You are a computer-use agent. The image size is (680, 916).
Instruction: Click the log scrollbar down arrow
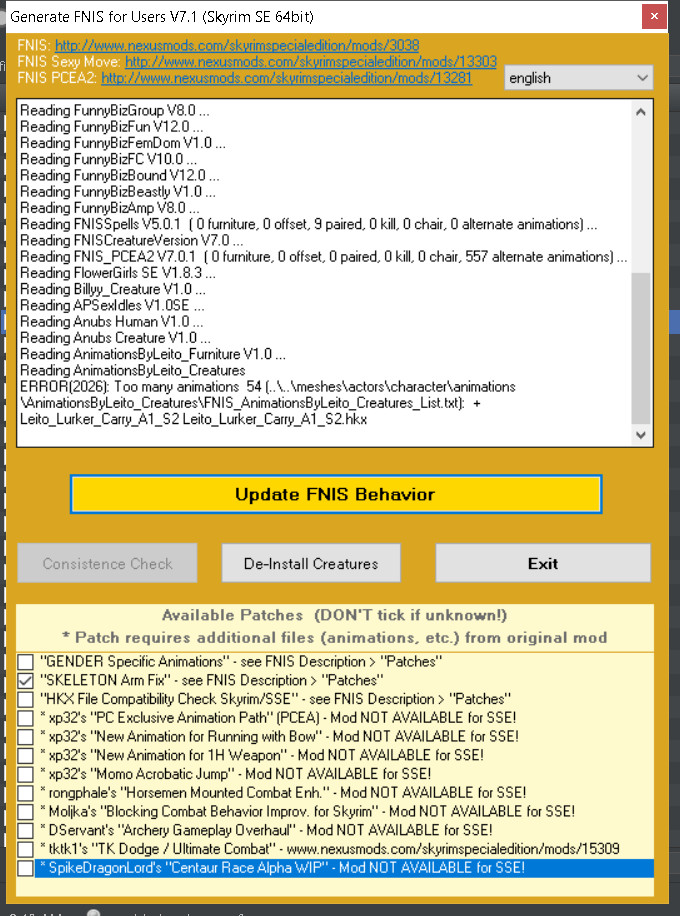(641, 435)
